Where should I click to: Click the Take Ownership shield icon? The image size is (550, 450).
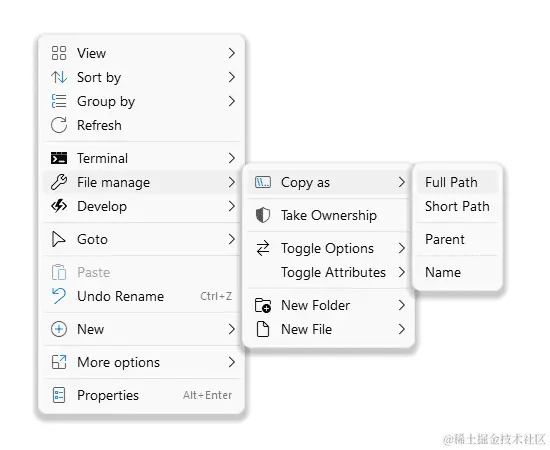click(x=263, y=215)
